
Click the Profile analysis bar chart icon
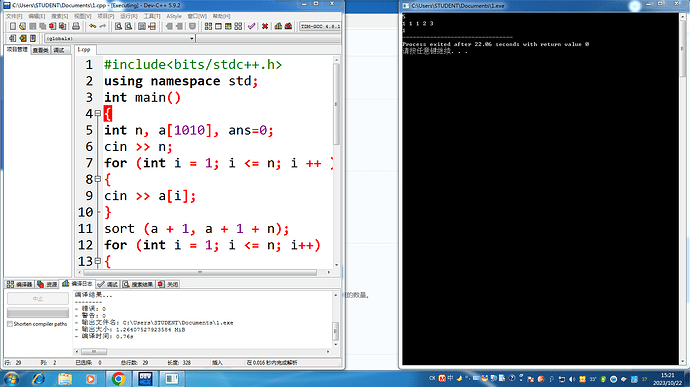[278, 26]
